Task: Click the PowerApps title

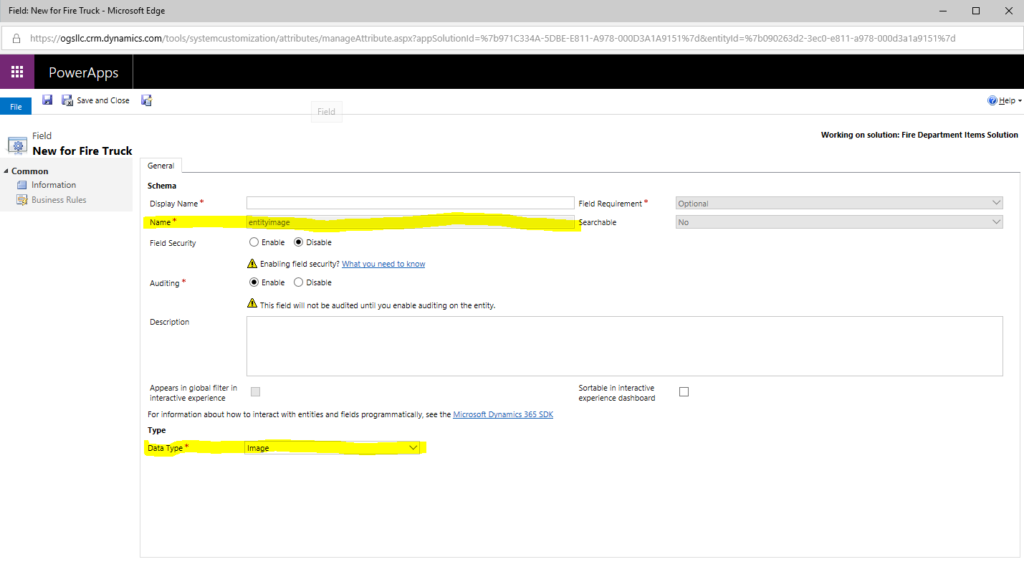Action: click(84, 73)
